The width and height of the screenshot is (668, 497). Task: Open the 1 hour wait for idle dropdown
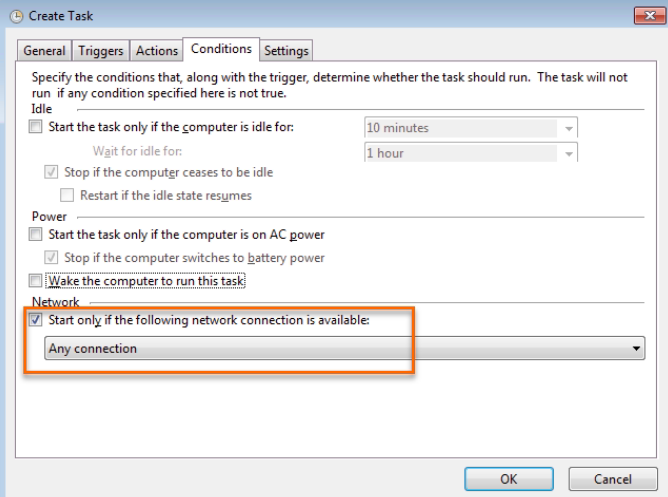(x=569, y=153)
